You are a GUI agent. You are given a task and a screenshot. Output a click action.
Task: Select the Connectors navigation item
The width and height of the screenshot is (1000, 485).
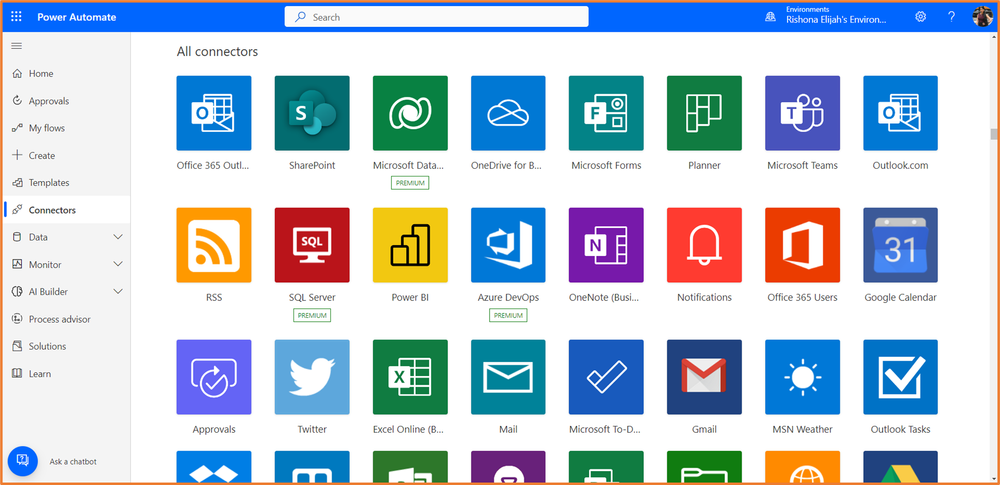(x=67, y=210)
